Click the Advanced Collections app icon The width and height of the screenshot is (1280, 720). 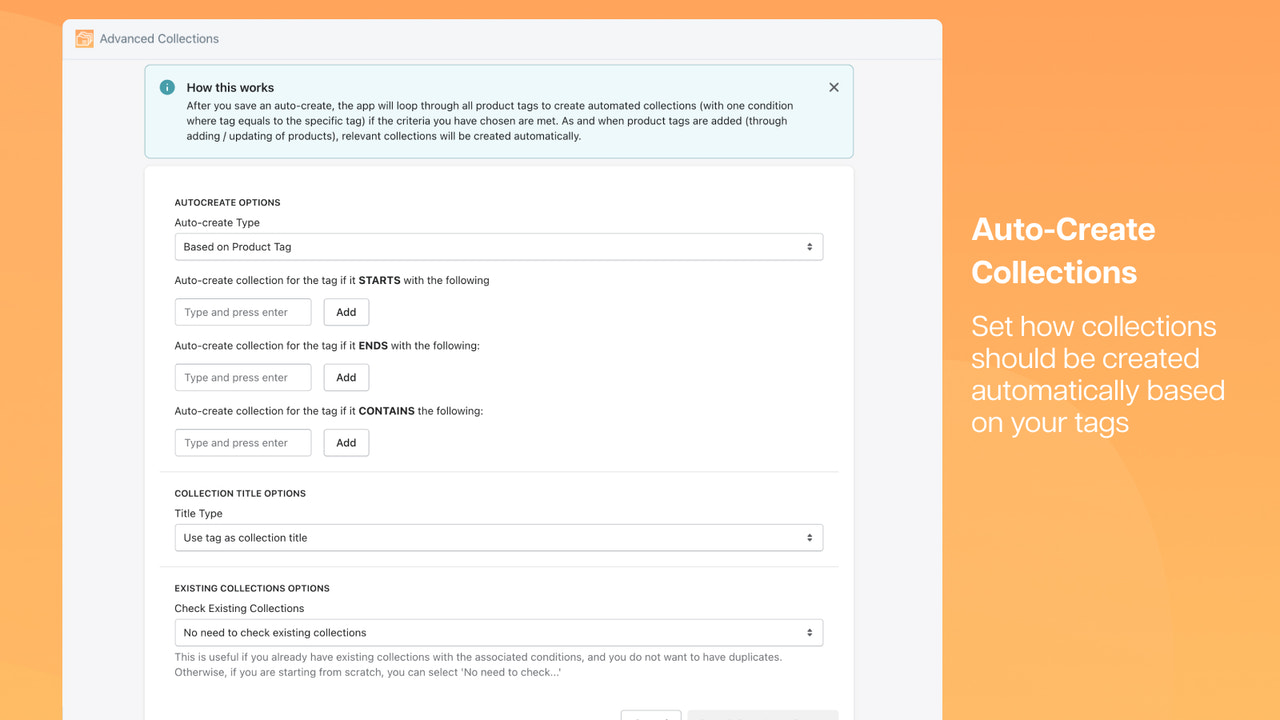(84, 38)
